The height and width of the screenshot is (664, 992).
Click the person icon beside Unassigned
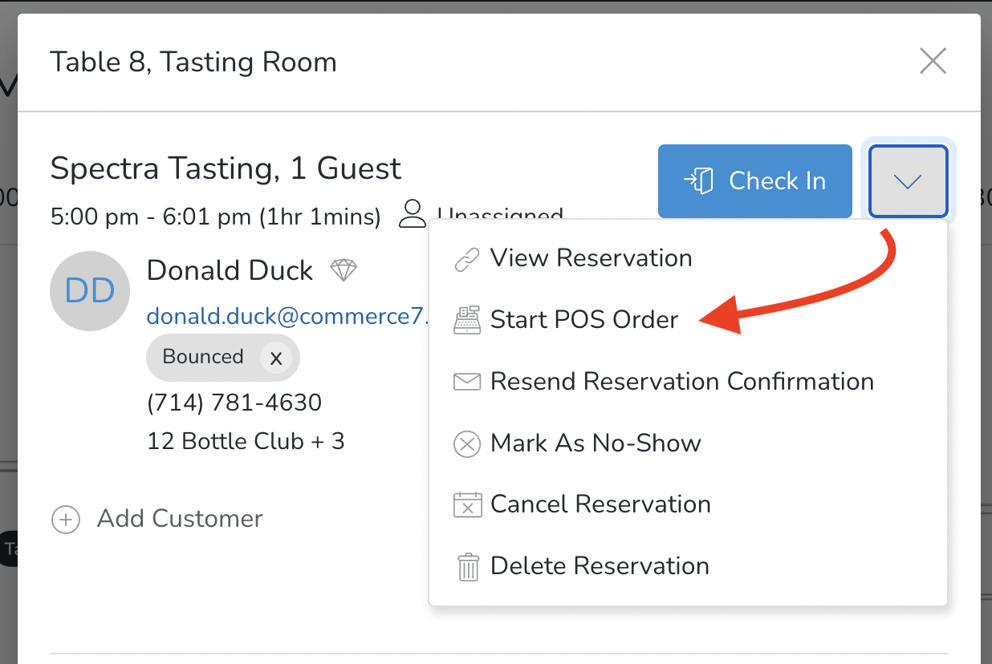point(412,214)
